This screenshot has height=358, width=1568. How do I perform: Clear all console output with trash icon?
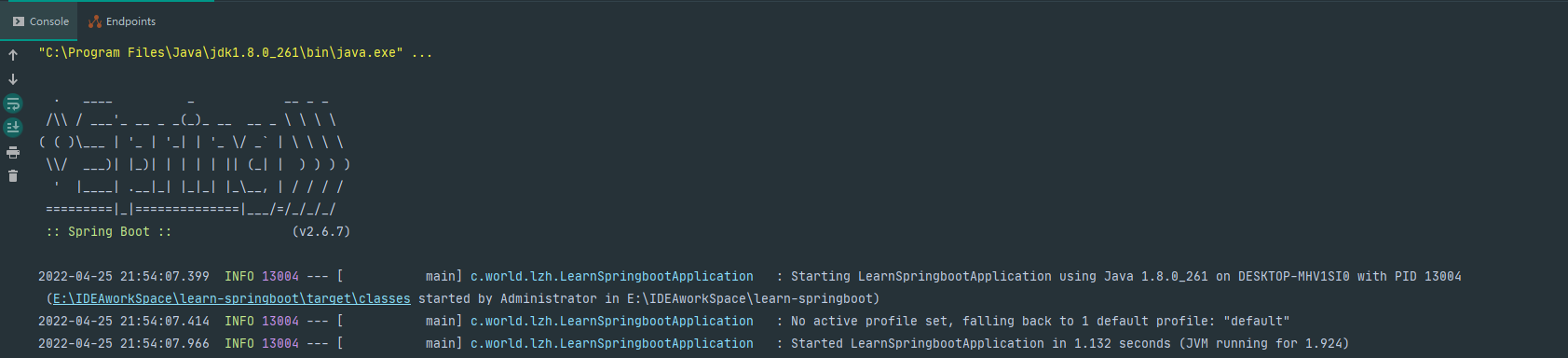[x=13, y=175]
